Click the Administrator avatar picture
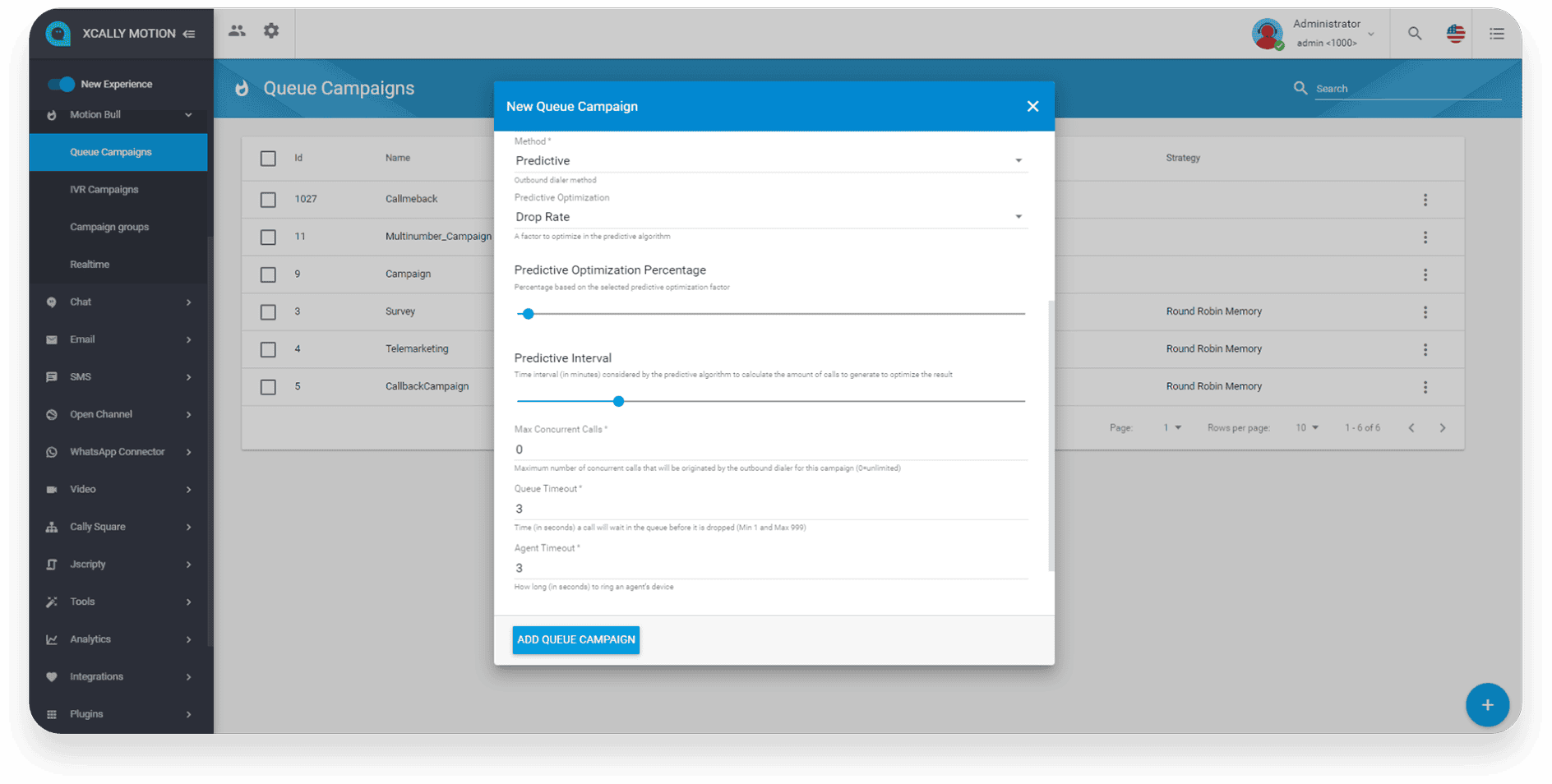Viewport: 1552px width, 784px height. (x=1268, y=34)
